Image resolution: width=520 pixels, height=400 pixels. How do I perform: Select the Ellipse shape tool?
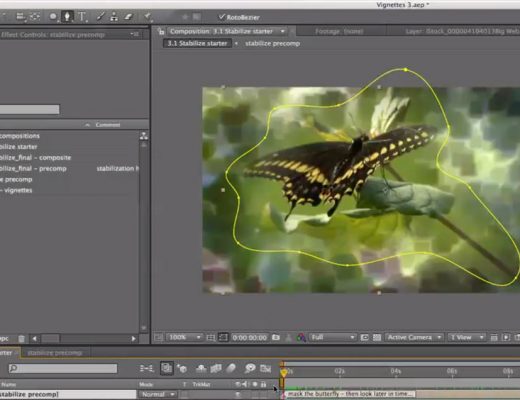click(53, 16)
